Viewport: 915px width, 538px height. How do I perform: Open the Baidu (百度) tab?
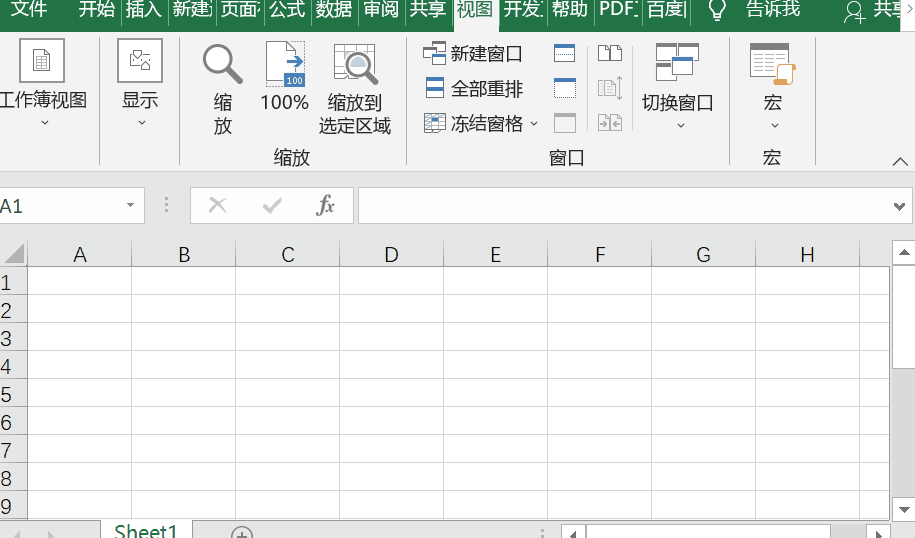[x=666, y=9]
